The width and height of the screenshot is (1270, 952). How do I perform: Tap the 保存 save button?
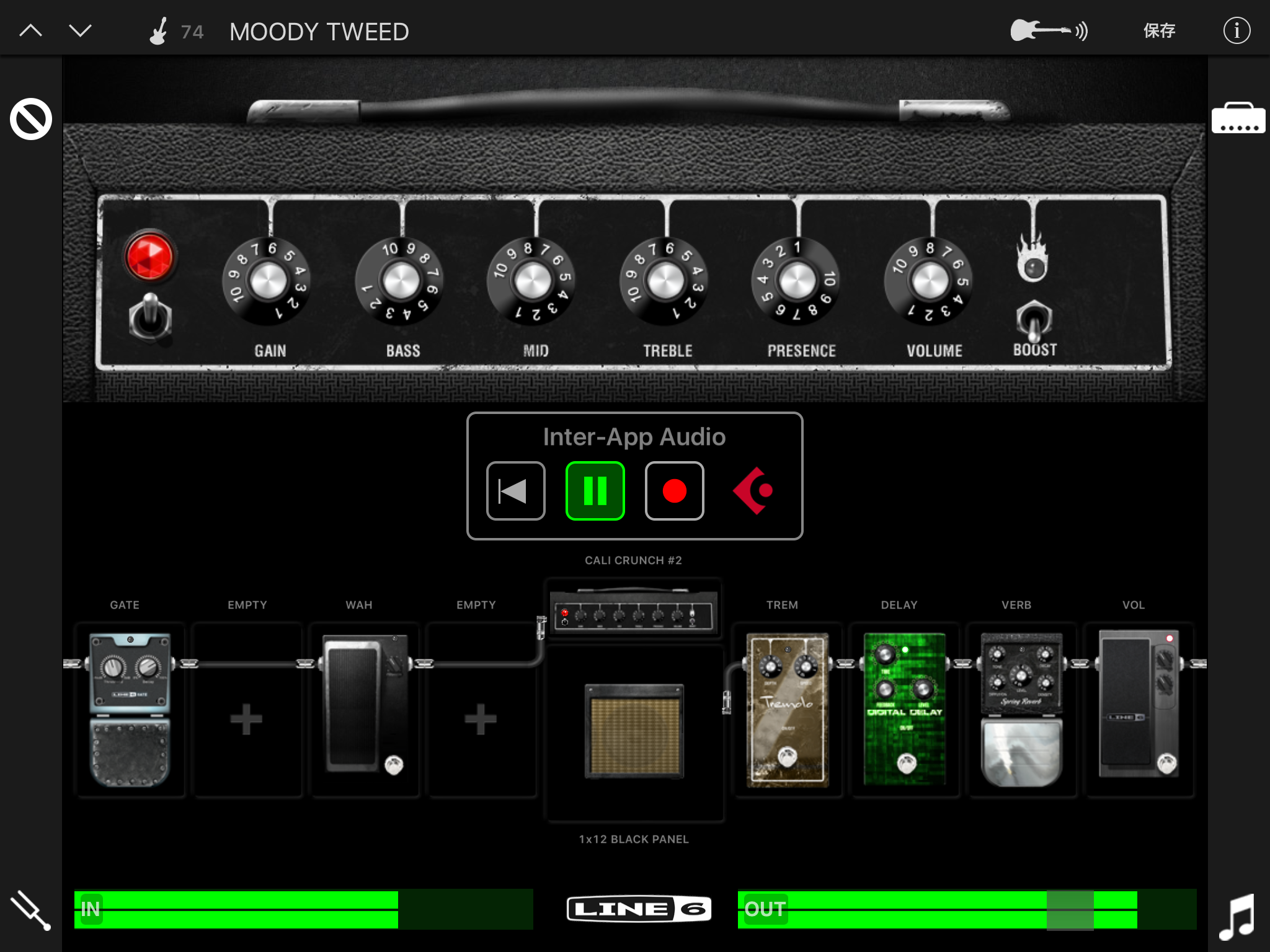tap(1159, 30)
